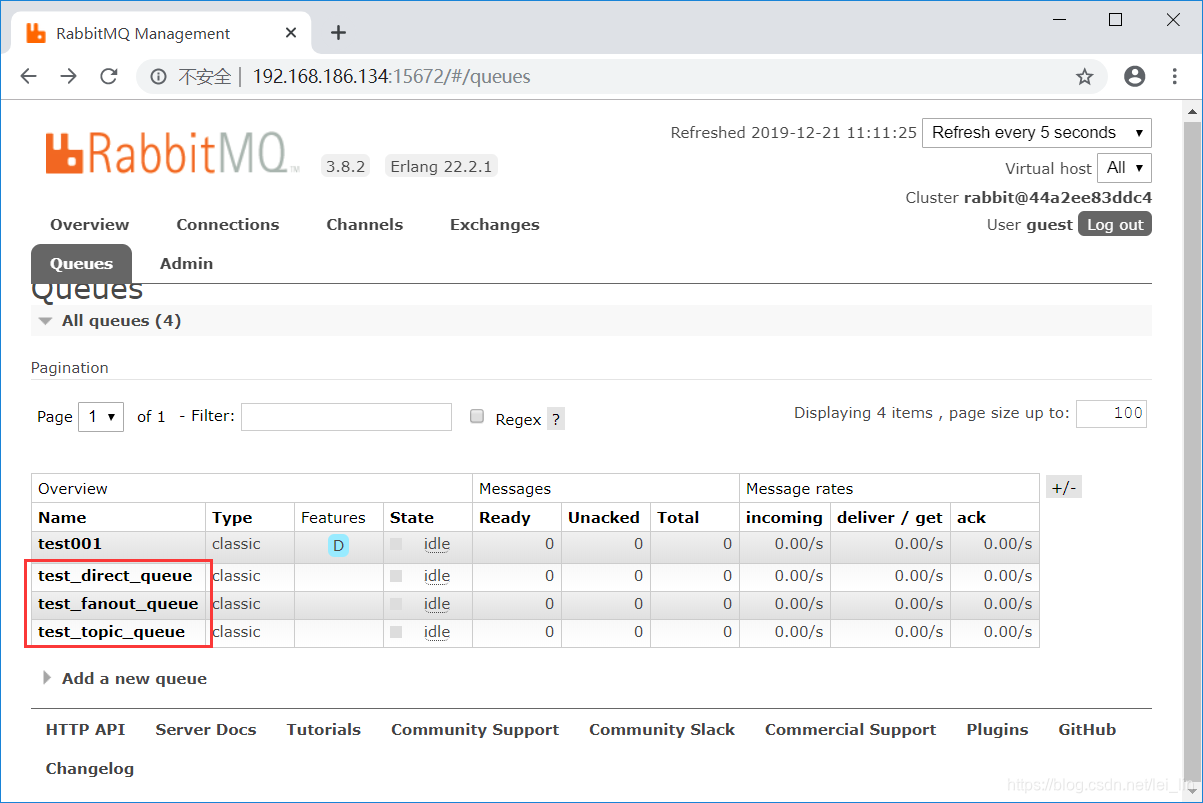Log out the guest user
This screenshot has width=1203, height=803.
click(1115, 224)
